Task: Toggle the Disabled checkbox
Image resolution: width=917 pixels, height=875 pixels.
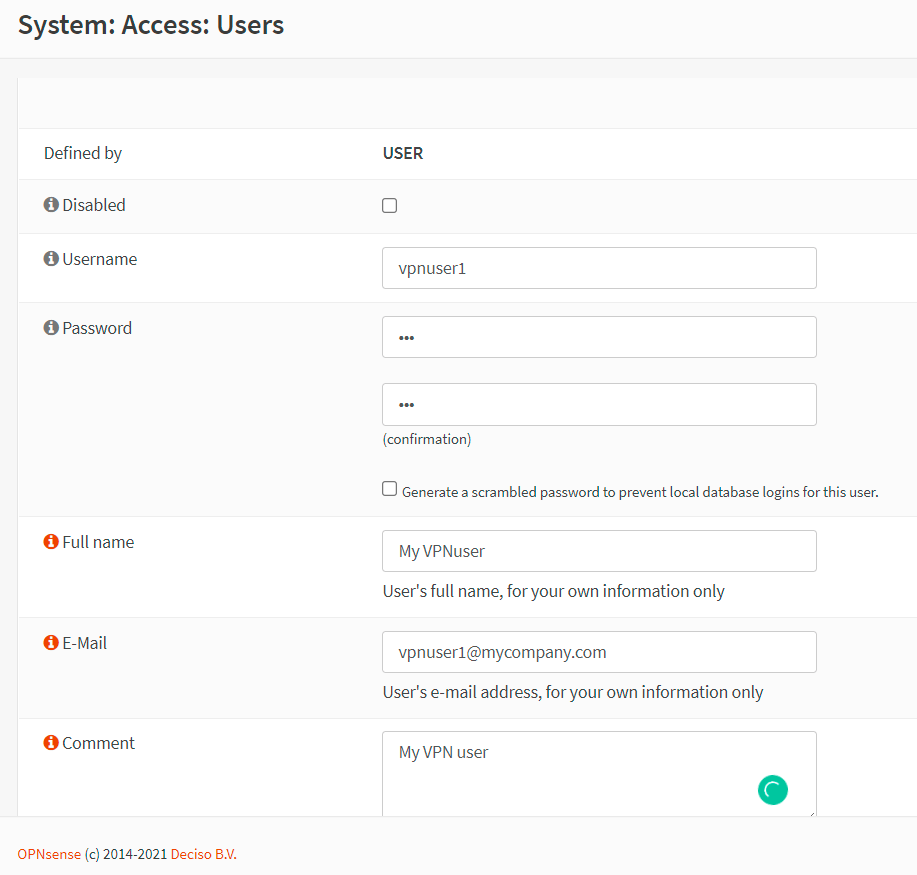Action: click(x=389, y=205)
